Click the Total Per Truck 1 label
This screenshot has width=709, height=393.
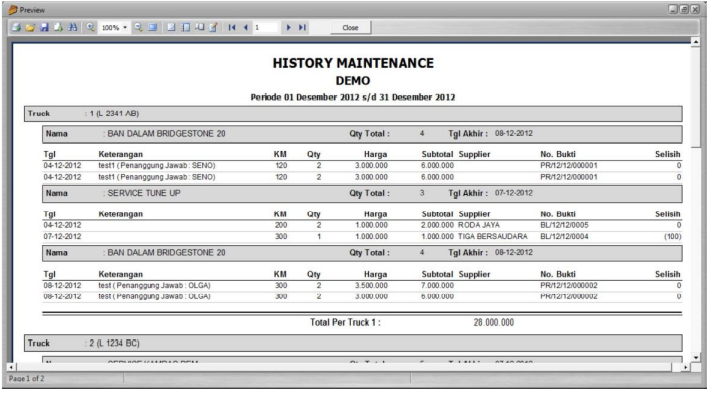(345, 322)
